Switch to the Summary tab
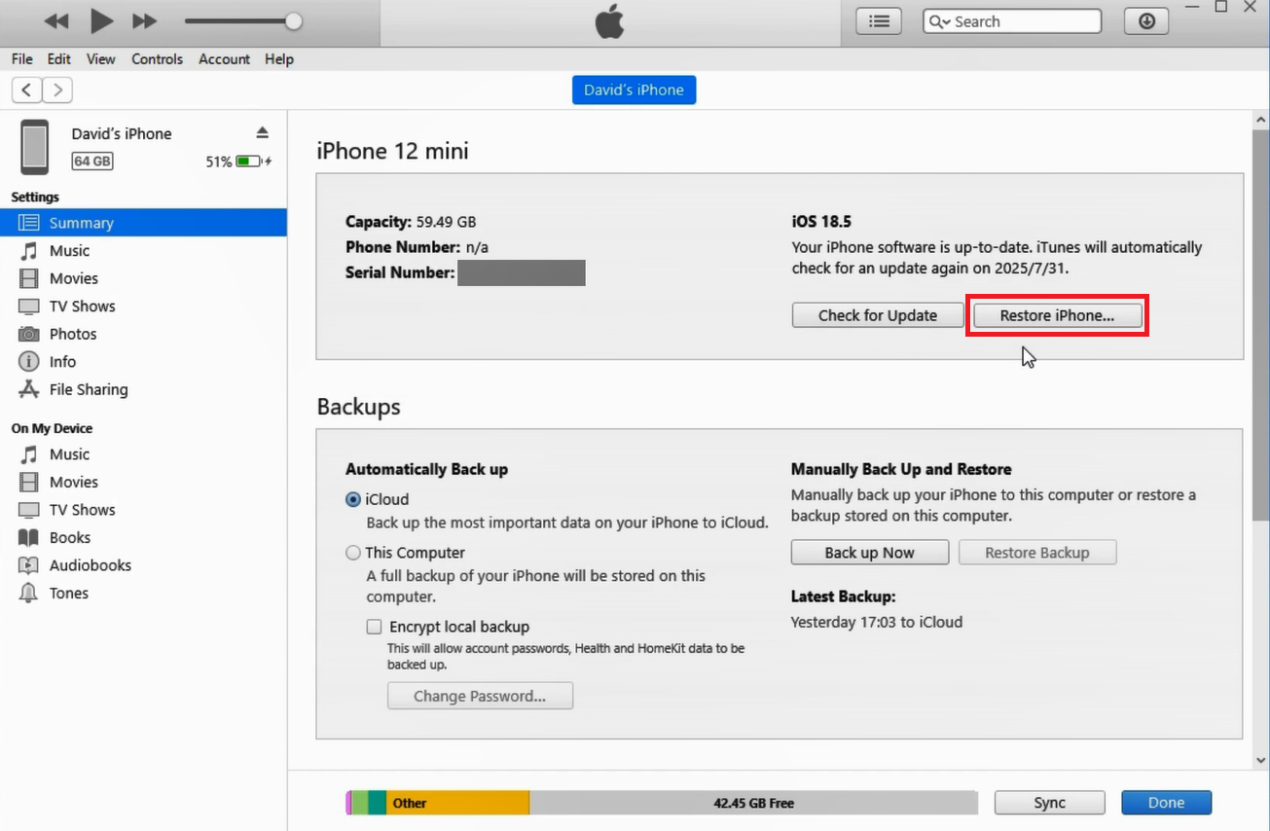Image resolution: width=1270 pixels, height=831 pixels. click(x=81, y=222)
